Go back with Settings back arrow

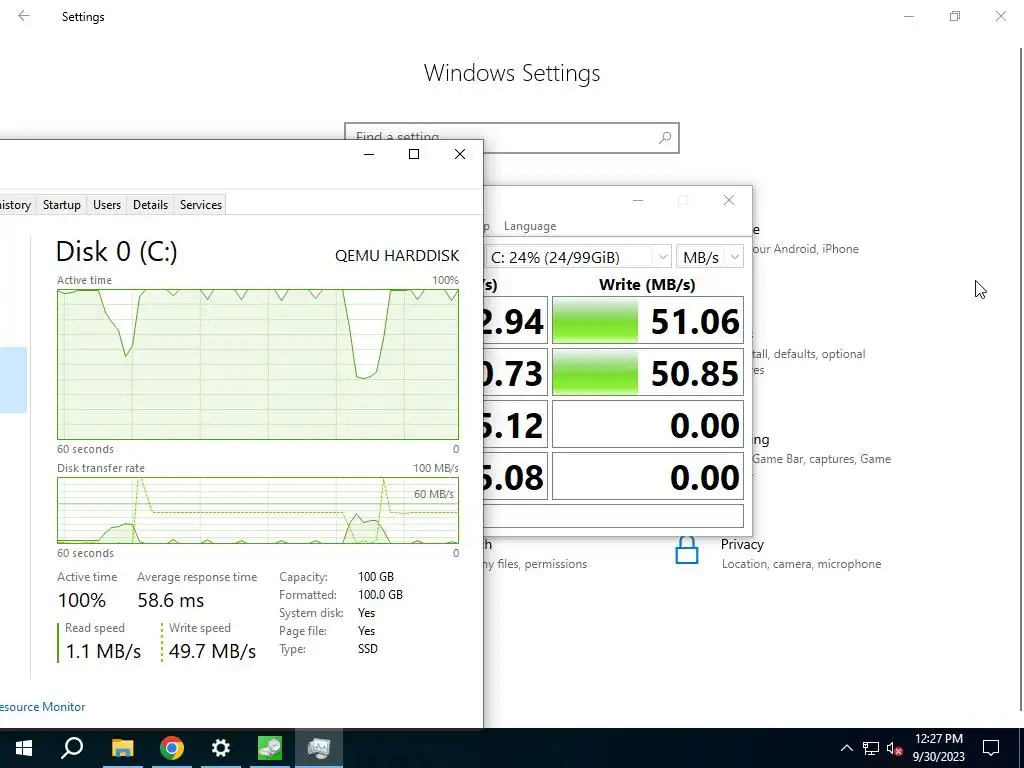(24, 16)
